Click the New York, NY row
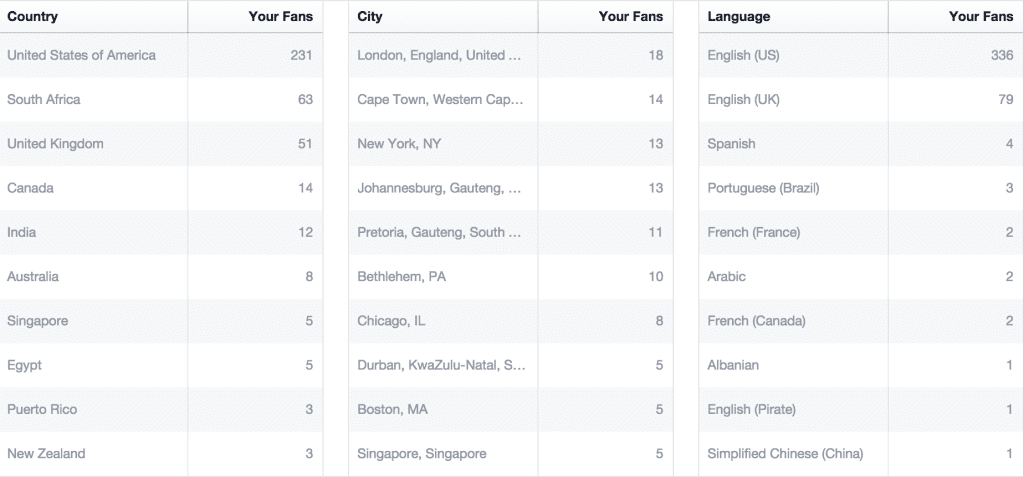The image size is (1024, 477). click(x=511, y=144)
